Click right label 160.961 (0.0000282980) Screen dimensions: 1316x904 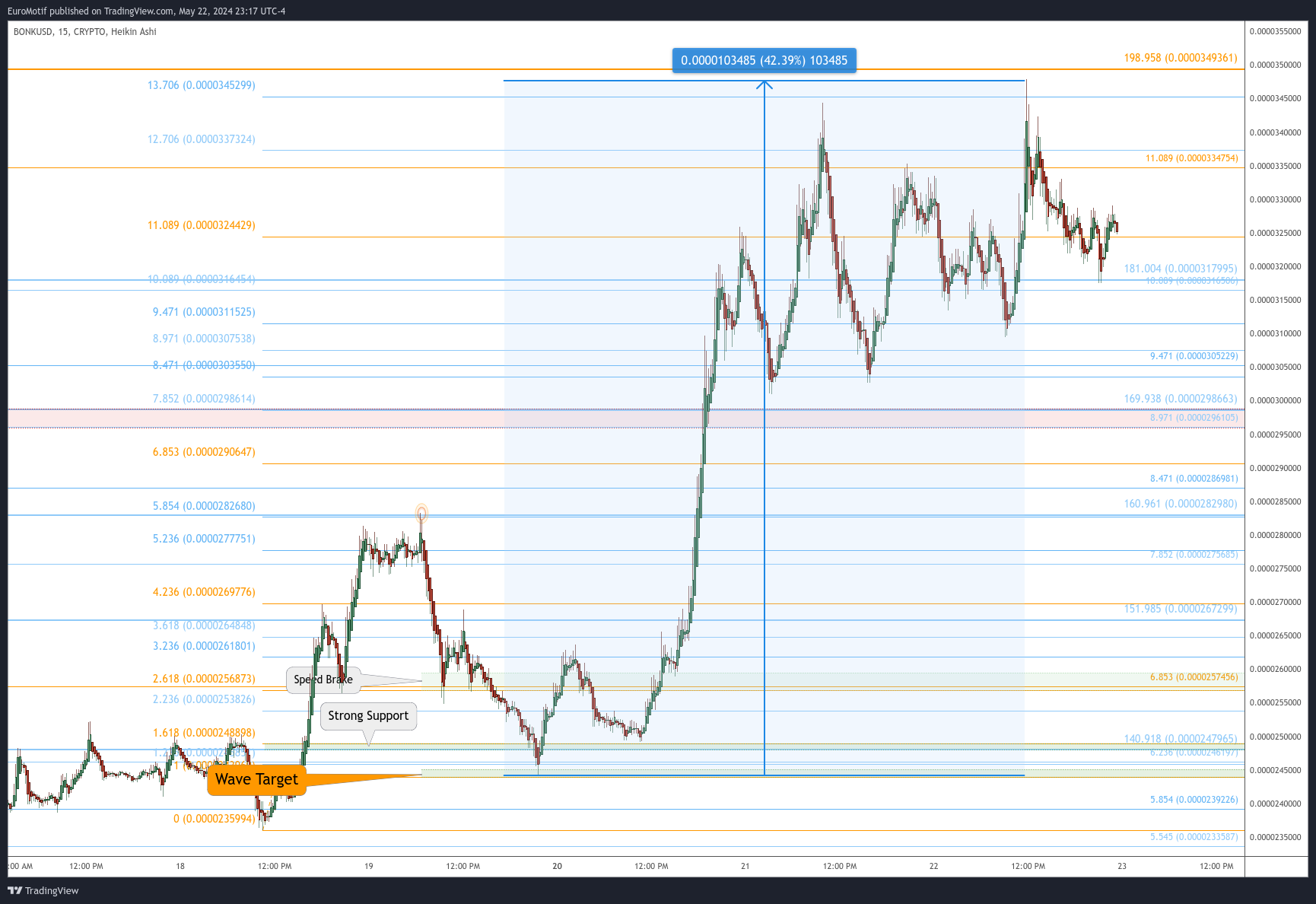pyautogui.click(x=1181, y=504)
